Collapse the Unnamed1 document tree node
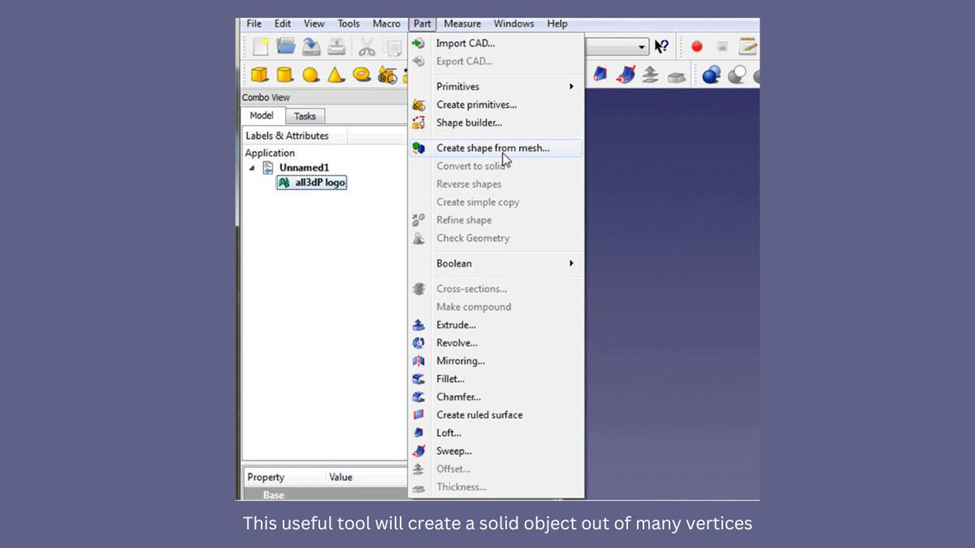Viewport: 975px width, 548px height. pos(252,168)
